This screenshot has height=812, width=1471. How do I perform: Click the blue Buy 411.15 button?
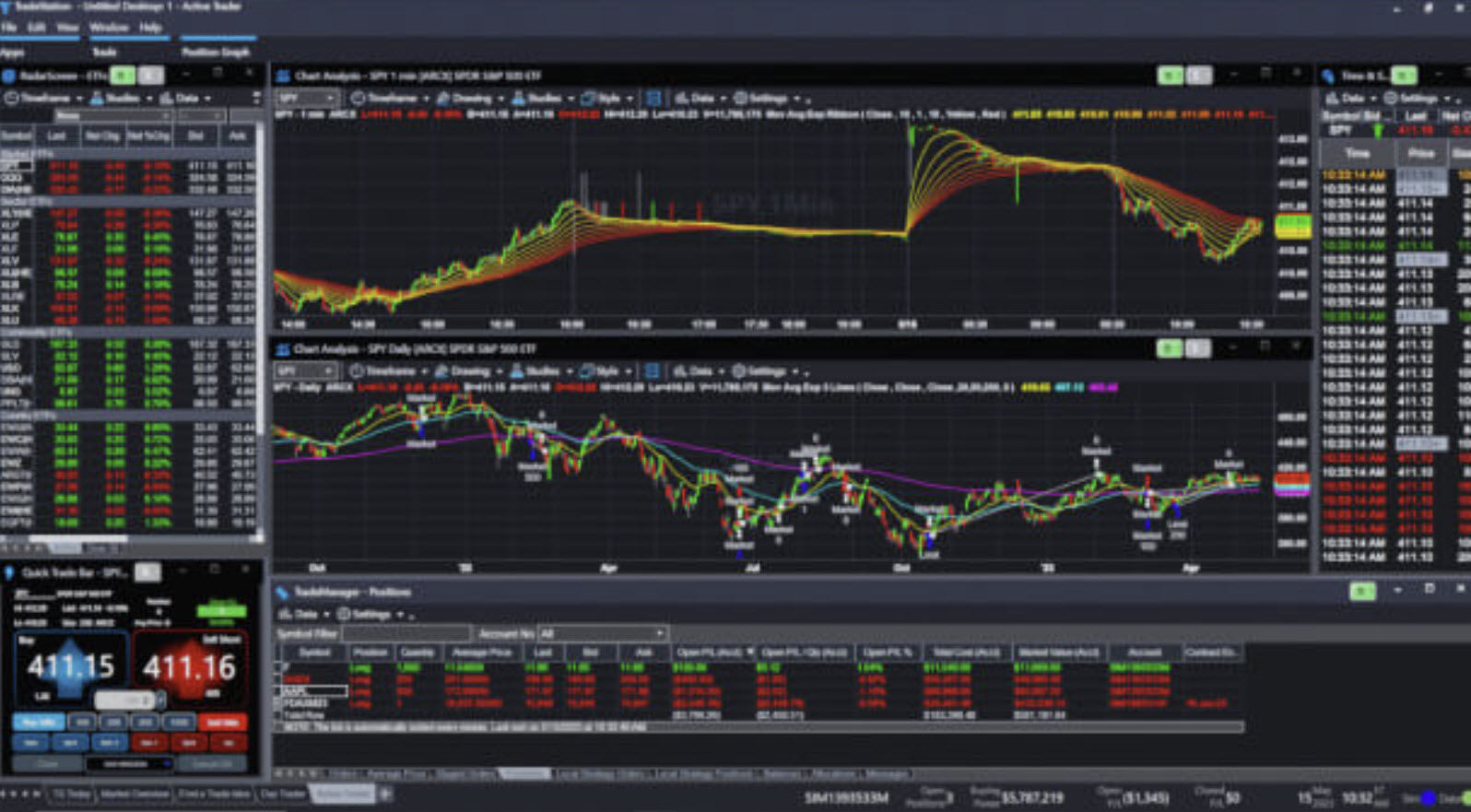[71, 666]
